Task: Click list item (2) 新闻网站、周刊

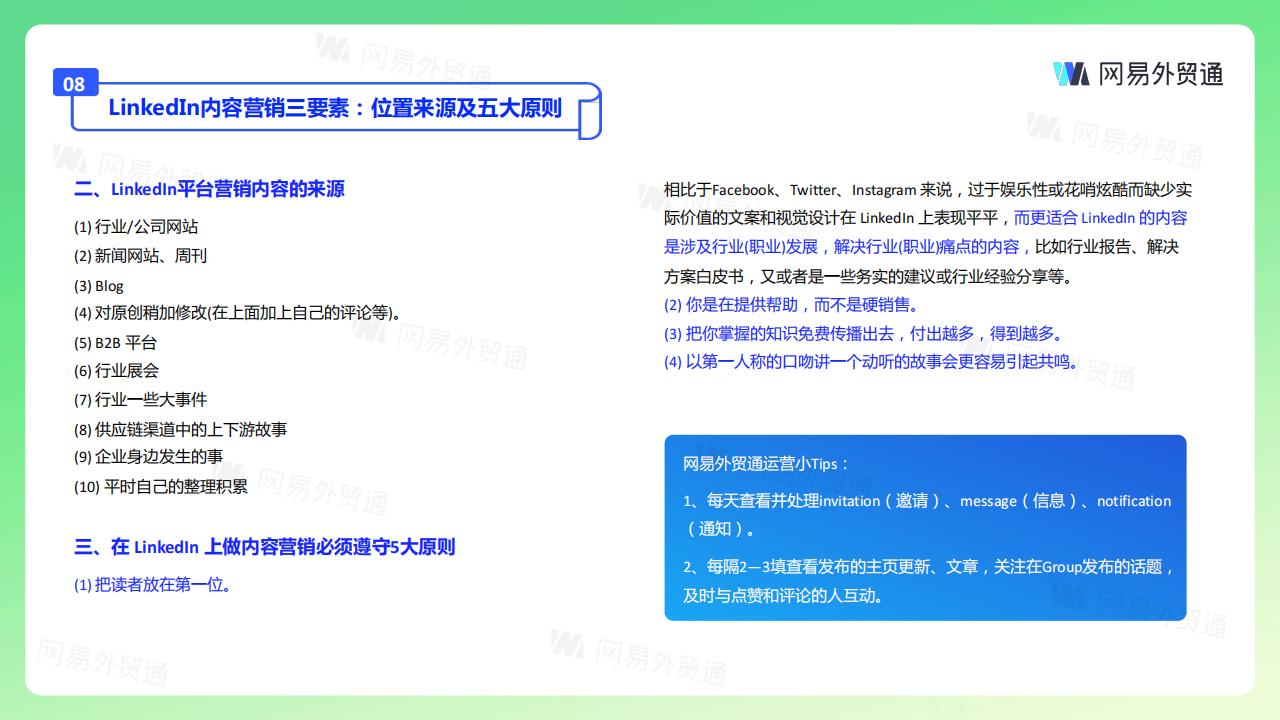Action: click(141, 256)
